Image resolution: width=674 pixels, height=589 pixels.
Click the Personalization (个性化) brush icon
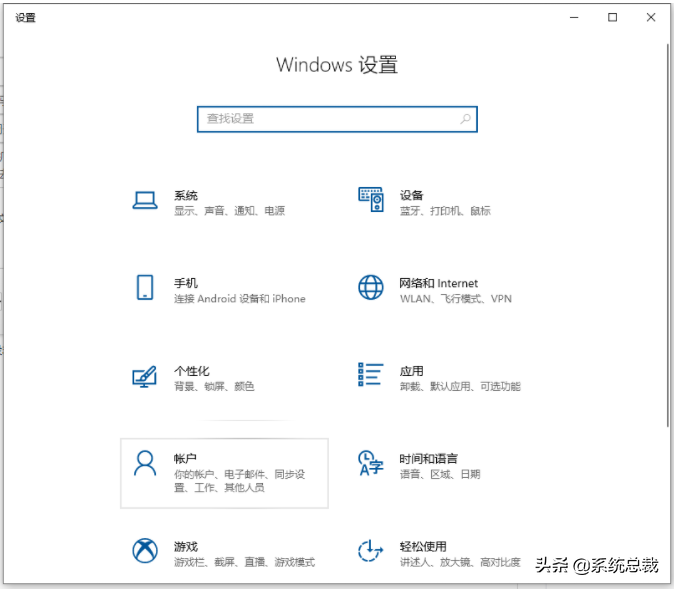coord(145,376)
